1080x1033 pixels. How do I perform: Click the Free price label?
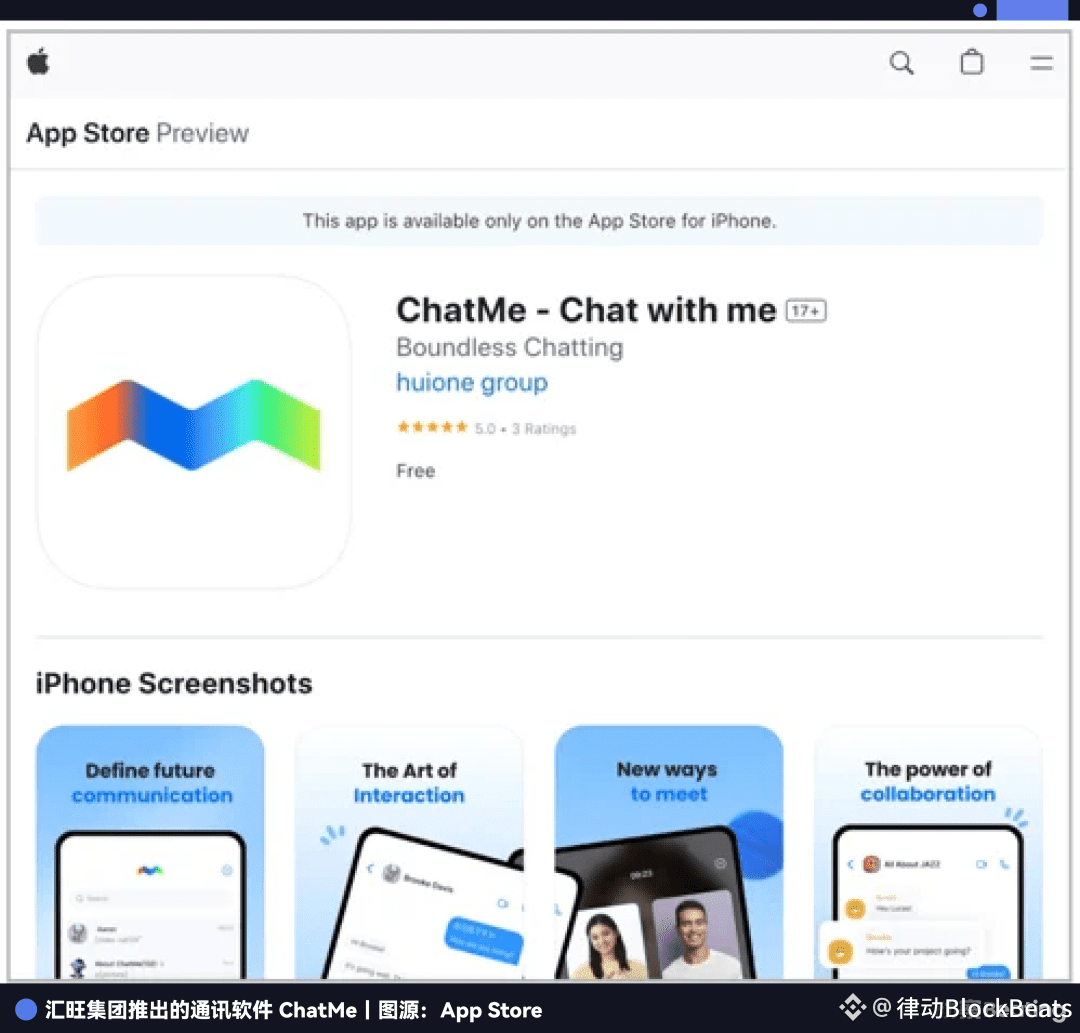415,471
